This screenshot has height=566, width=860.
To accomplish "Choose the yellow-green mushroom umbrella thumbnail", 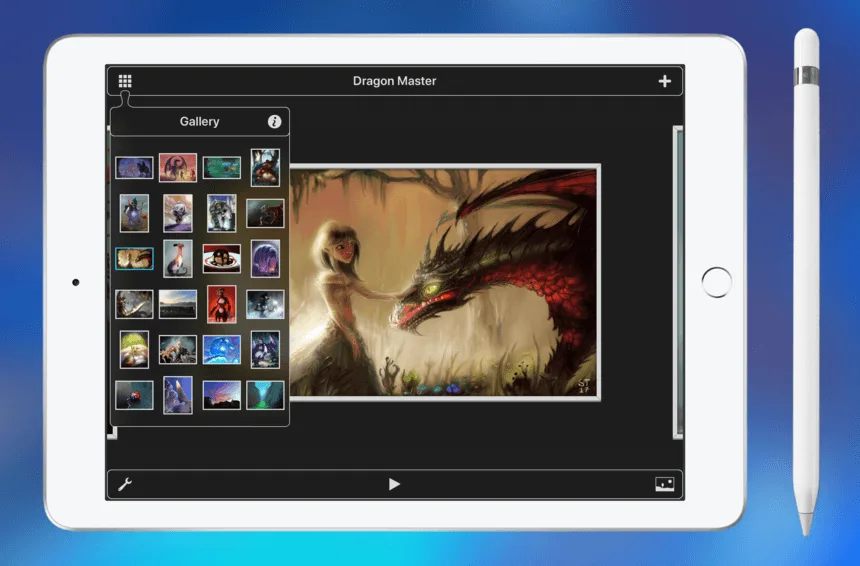I will click(x=134, y=350).
